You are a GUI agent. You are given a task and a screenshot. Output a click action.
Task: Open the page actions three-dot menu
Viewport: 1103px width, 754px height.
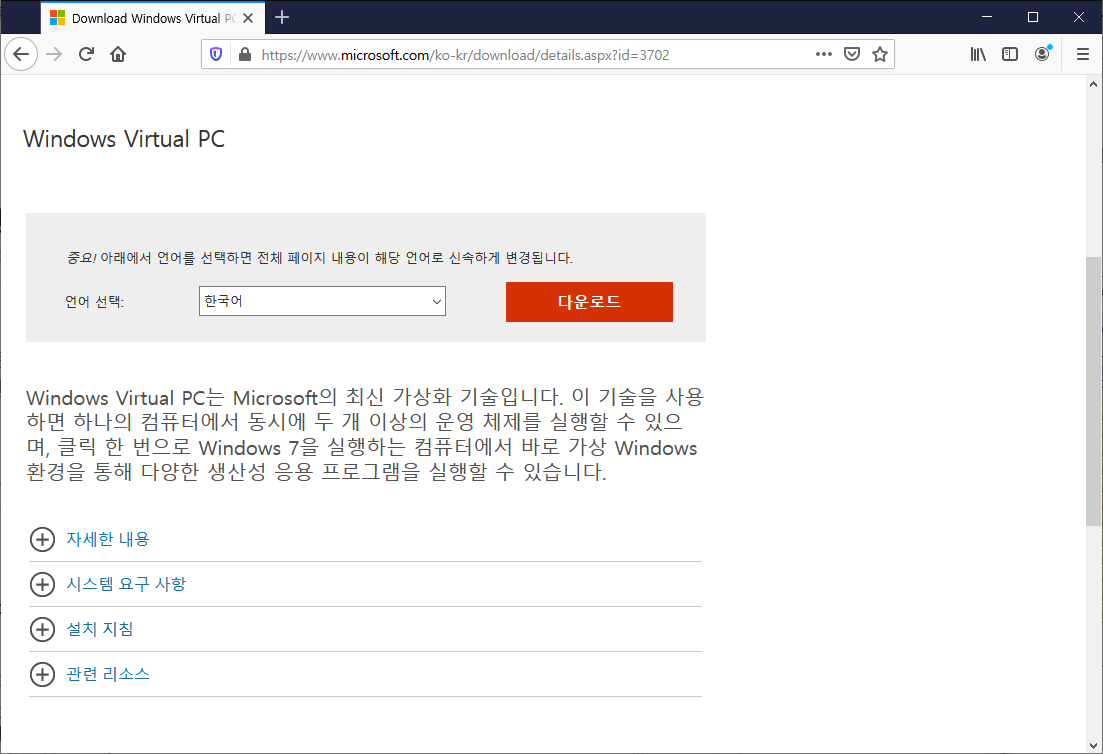[x=824, y=54]
